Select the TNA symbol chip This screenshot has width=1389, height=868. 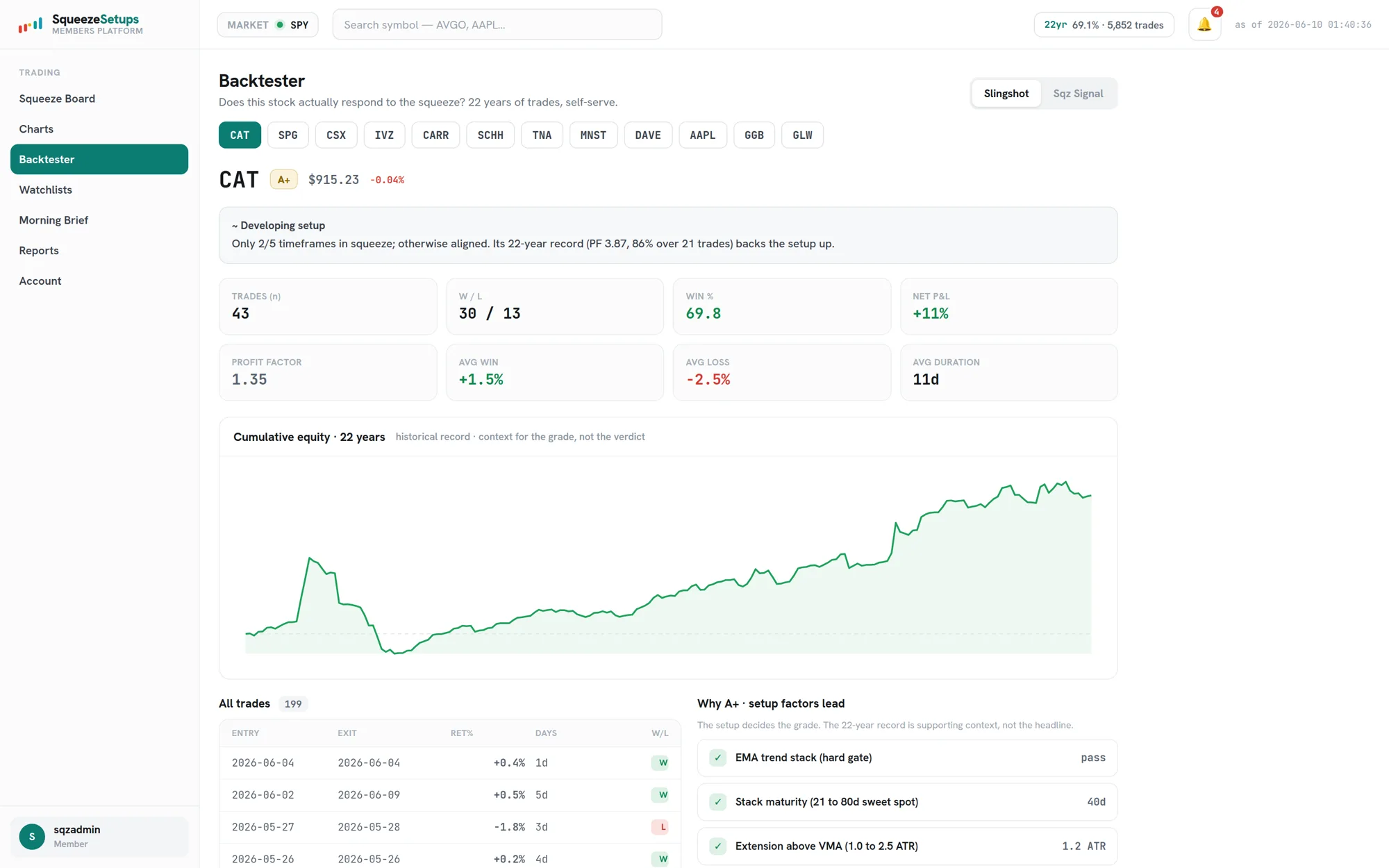click(542, 135)
